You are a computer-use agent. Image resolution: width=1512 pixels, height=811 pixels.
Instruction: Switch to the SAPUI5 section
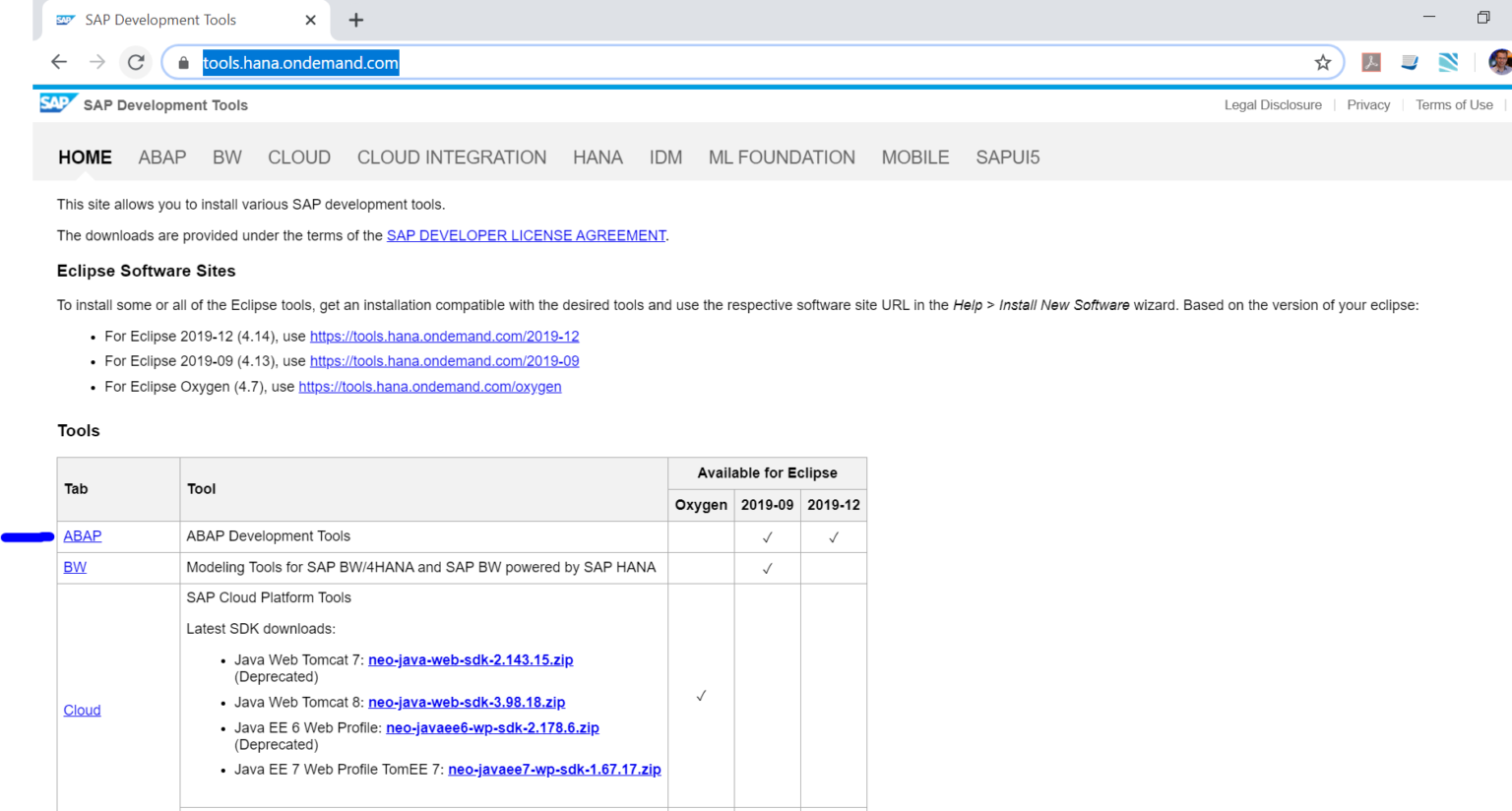pyautogui.click(x=1007, y=157)
